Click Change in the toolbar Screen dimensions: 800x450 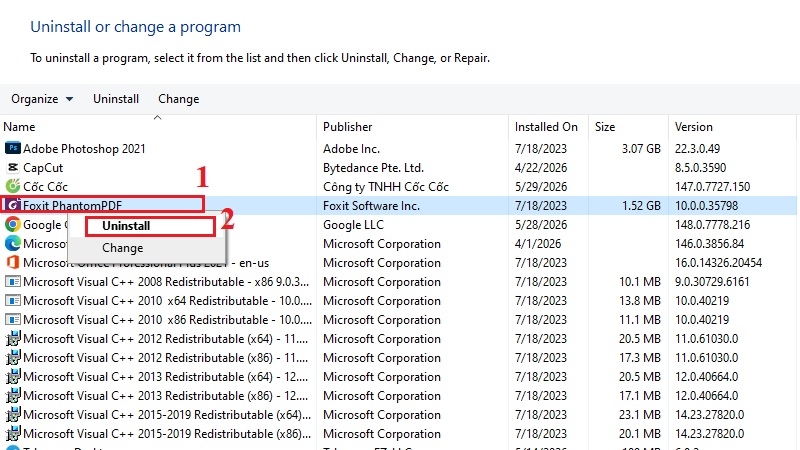coord(179,99)
